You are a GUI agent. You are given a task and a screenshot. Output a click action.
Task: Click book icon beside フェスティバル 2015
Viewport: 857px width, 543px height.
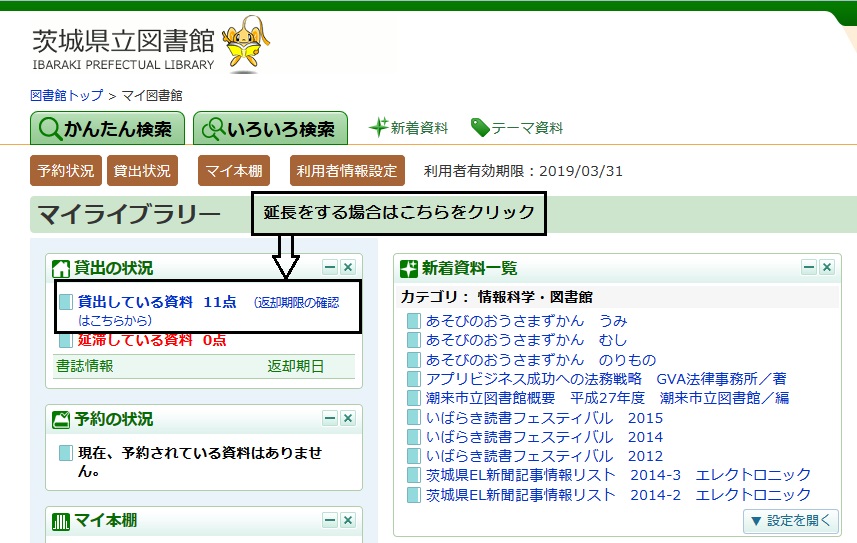click(x=414, y=418)
